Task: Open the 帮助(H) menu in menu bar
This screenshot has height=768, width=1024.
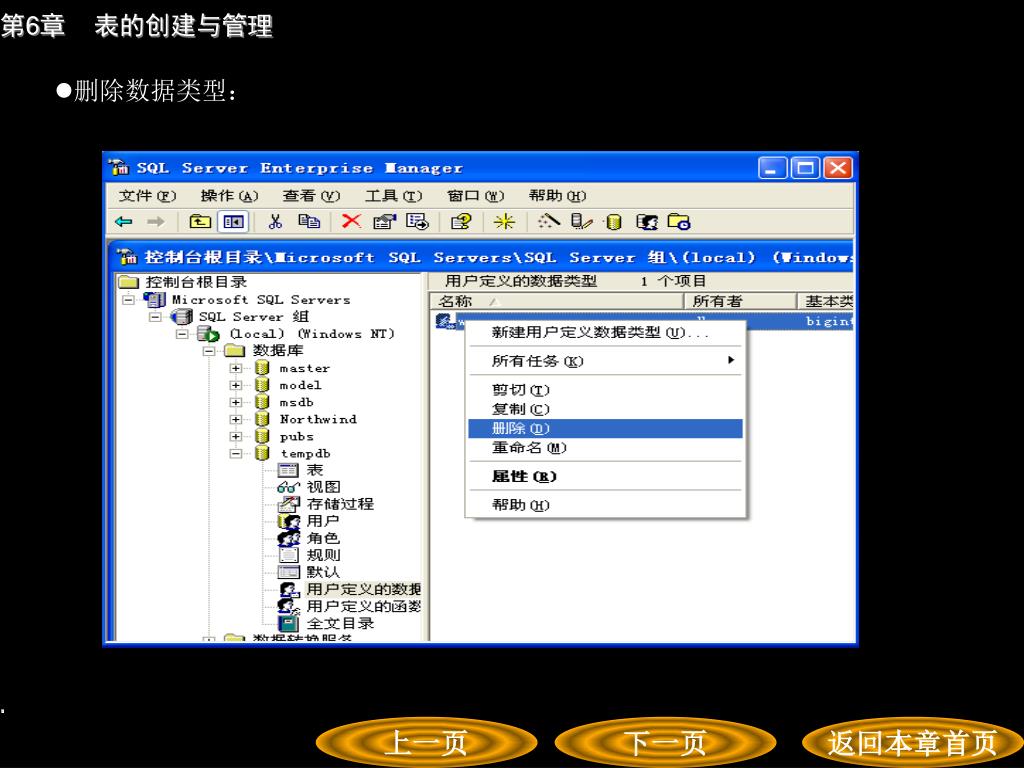Action: [558, 195]
